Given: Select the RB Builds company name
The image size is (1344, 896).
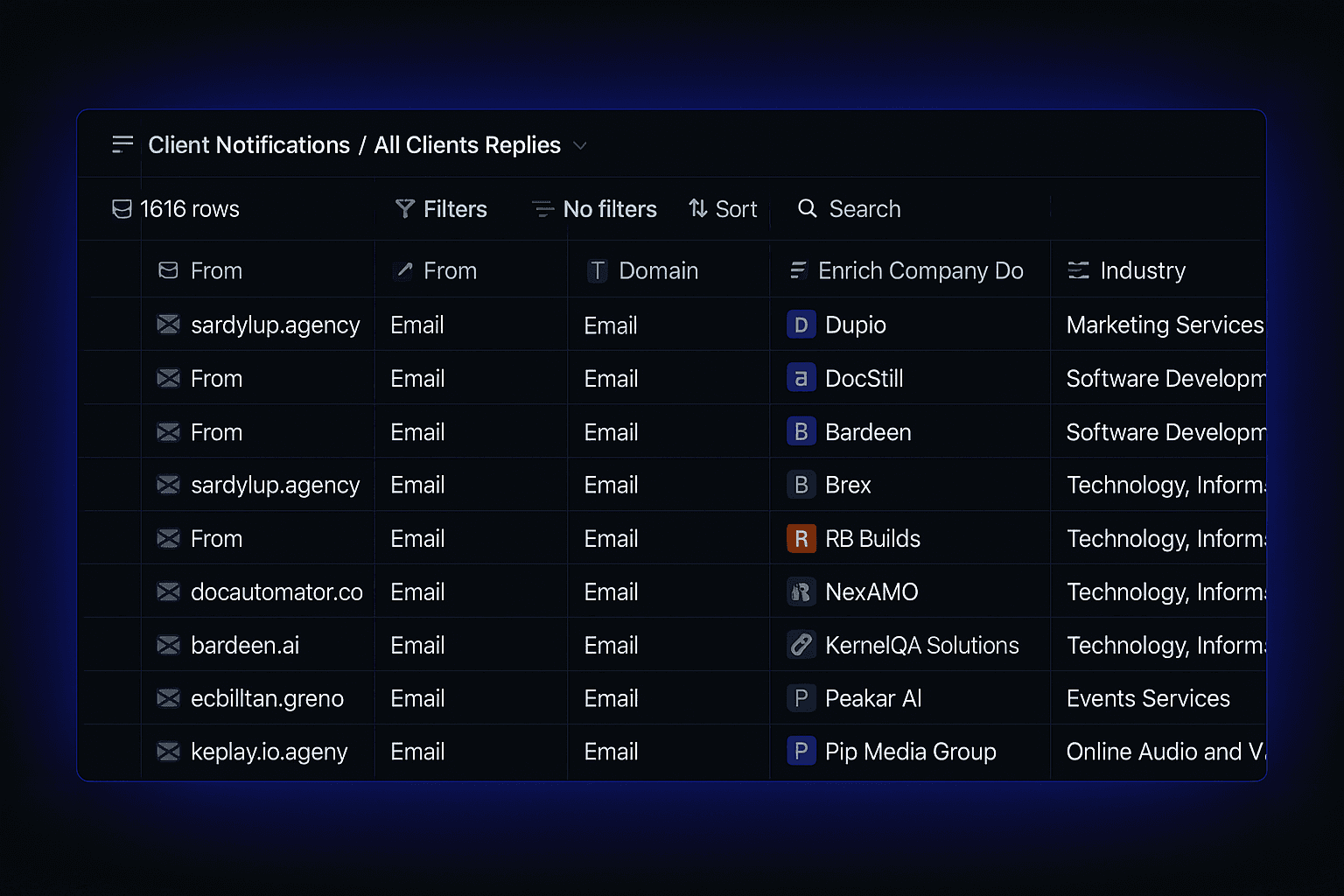Looking at the screenshot, I should (x=872, y=538).
